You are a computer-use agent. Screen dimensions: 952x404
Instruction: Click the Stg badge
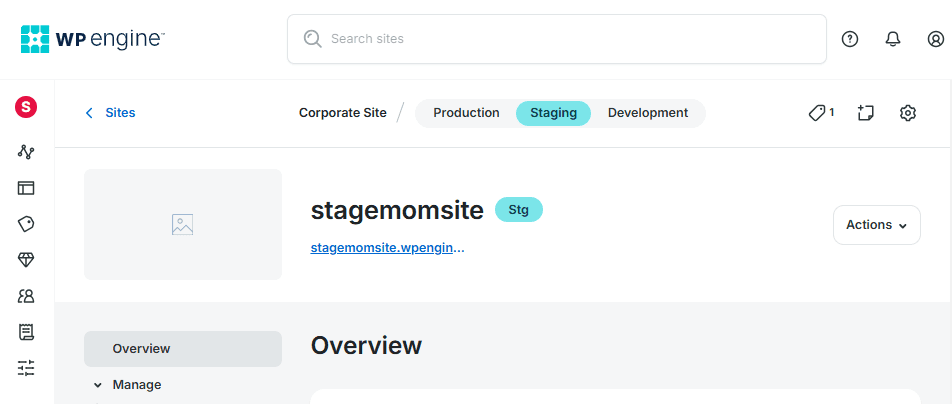(x=518, y=210)
